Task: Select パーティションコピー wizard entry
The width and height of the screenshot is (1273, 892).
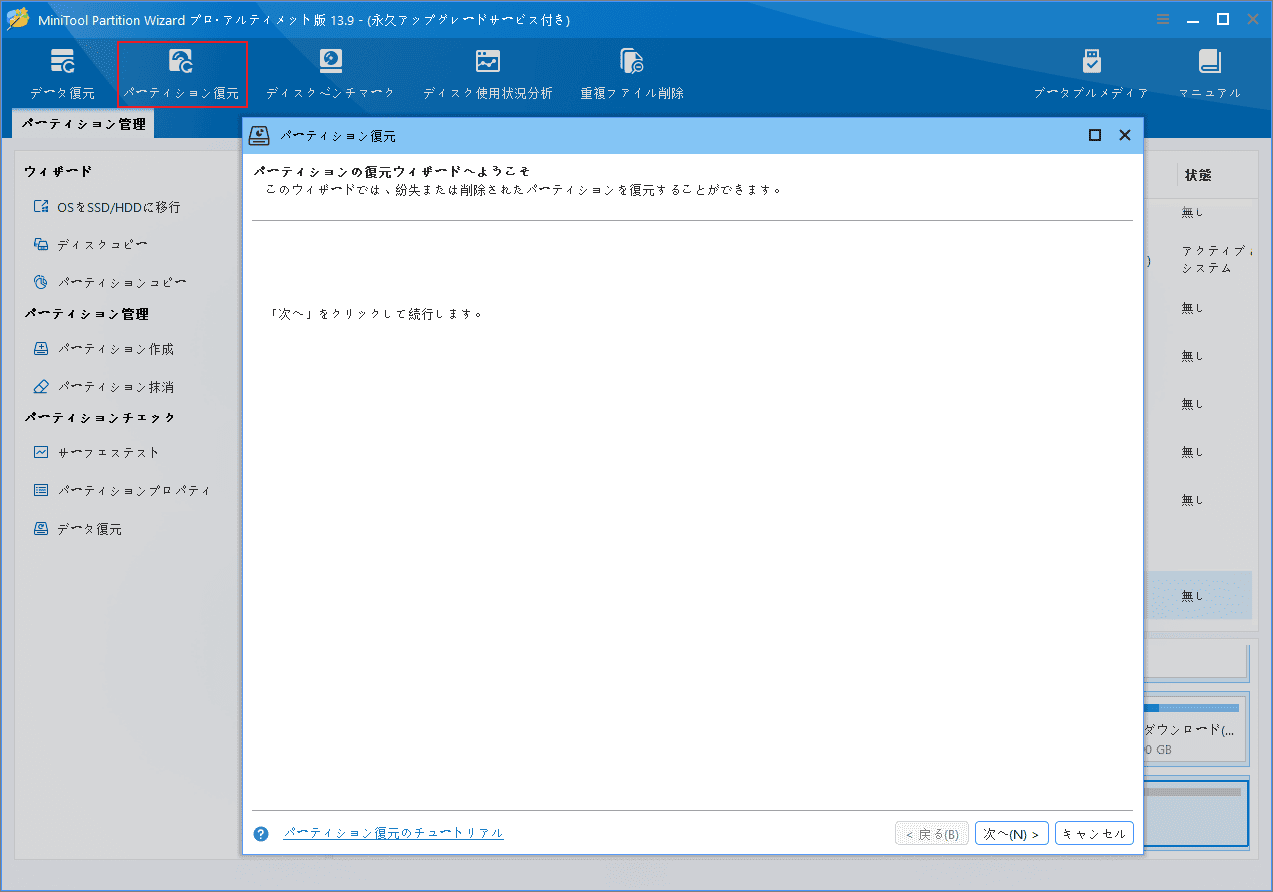Action: click(x=122, y=283)
